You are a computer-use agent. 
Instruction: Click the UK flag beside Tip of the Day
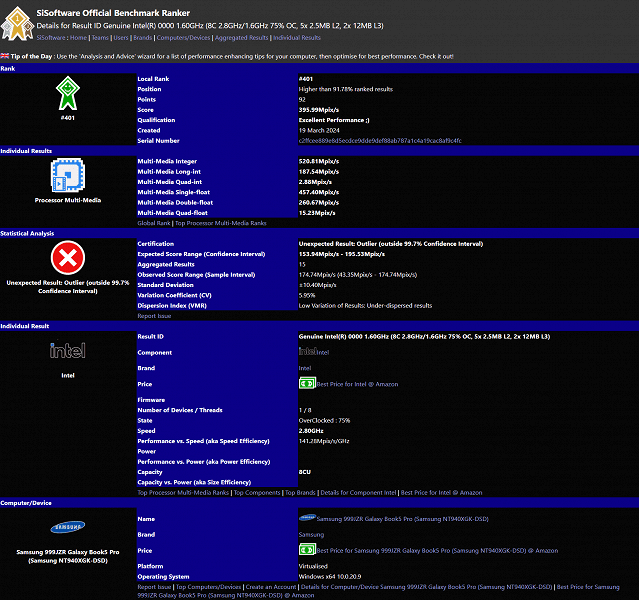click(4, 56)
